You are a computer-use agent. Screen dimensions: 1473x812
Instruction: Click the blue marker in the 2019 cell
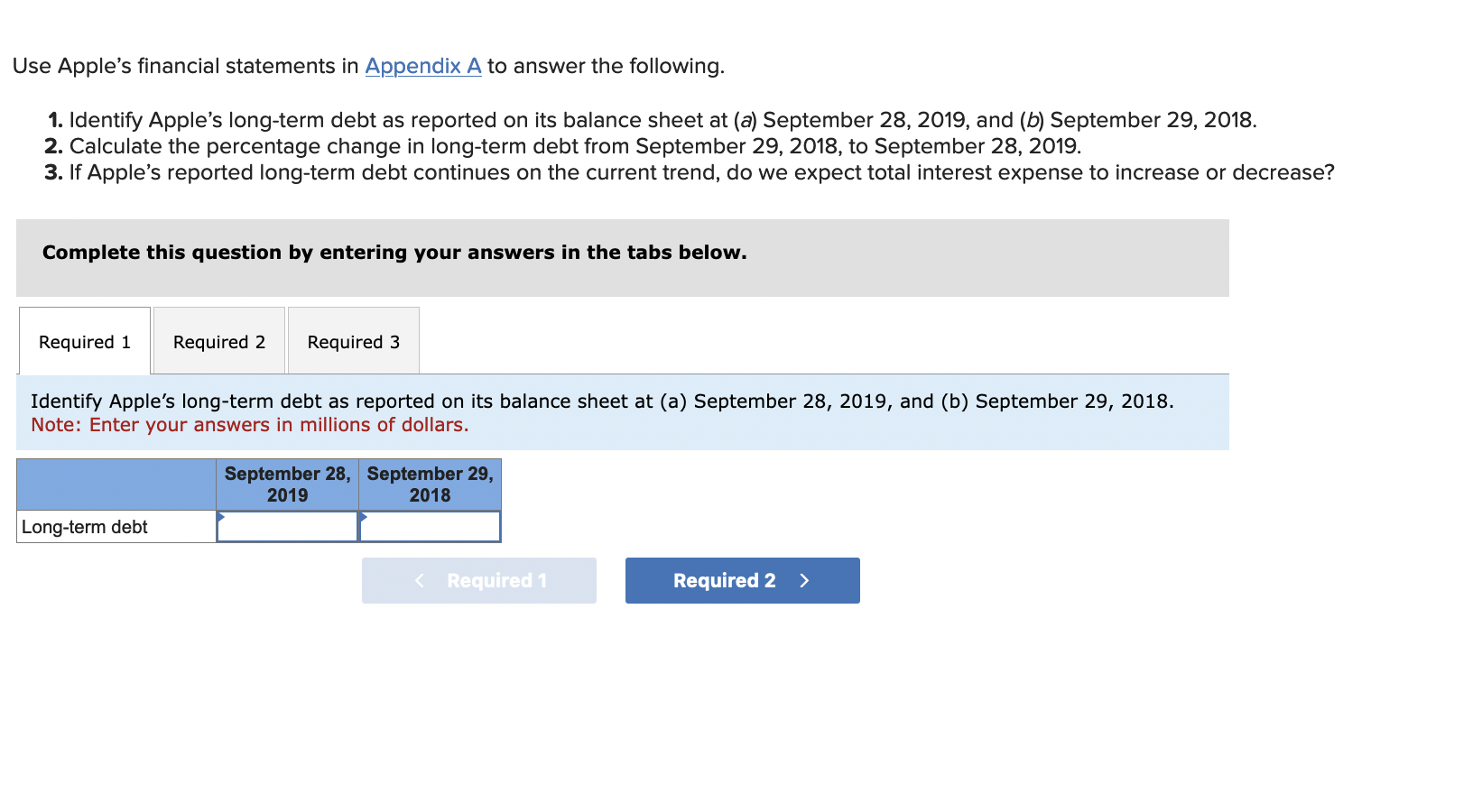click(219, 517)
